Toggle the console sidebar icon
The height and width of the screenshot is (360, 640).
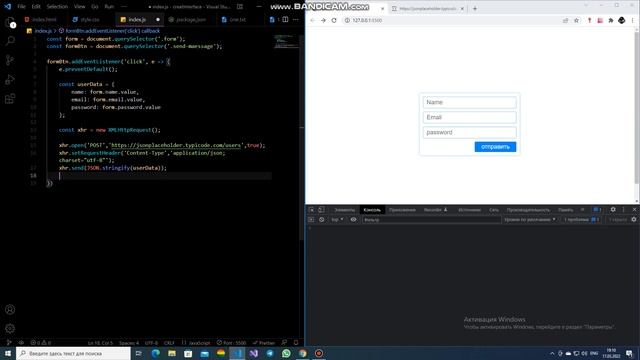click(x=311, y=220)
